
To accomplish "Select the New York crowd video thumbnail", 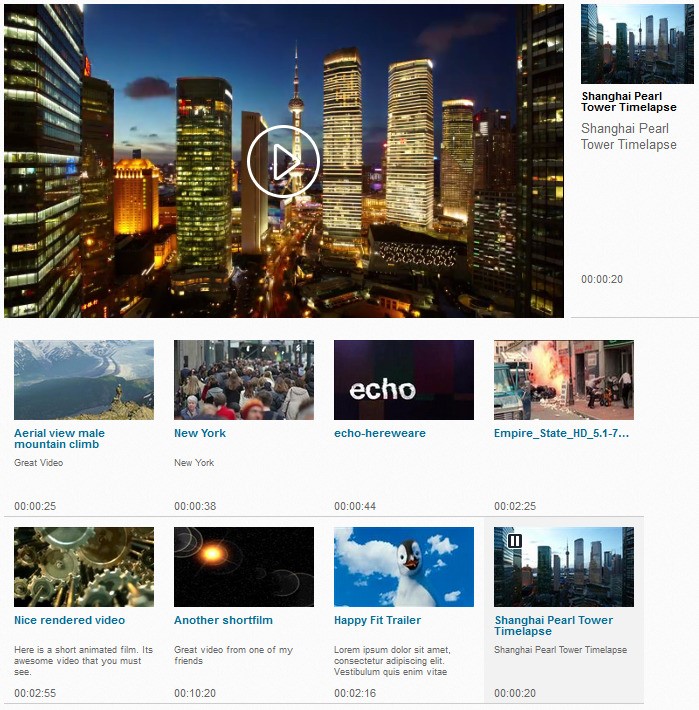I will click(244, 379).
